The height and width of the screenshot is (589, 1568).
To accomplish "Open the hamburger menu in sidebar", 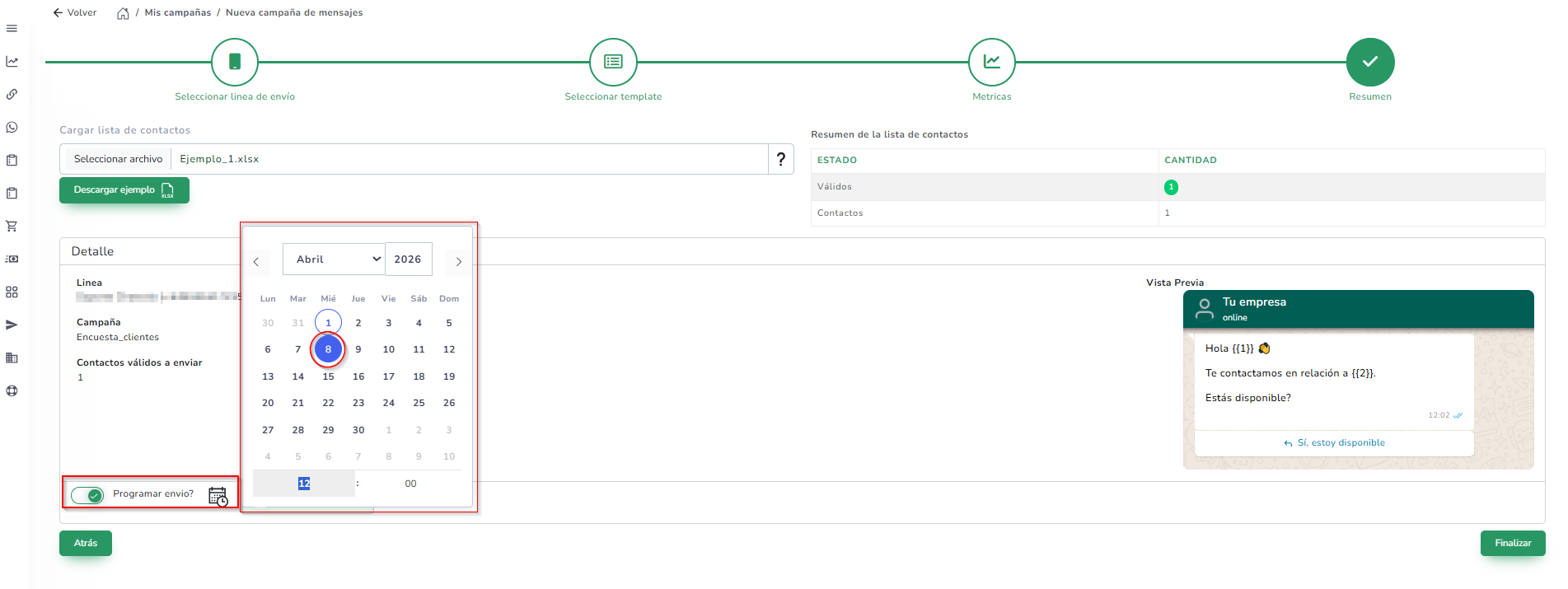I will pyautogui.click(x=12, y=29).
